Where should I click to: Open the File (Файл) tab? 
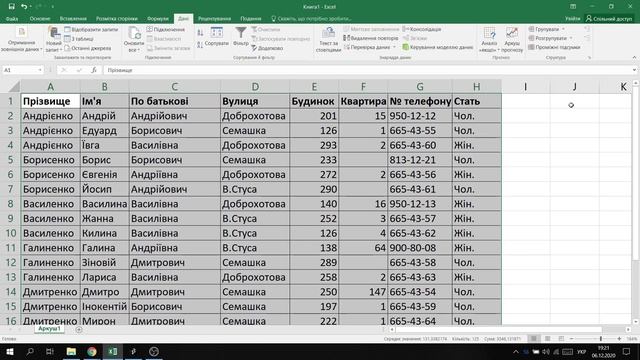(12, 19)
